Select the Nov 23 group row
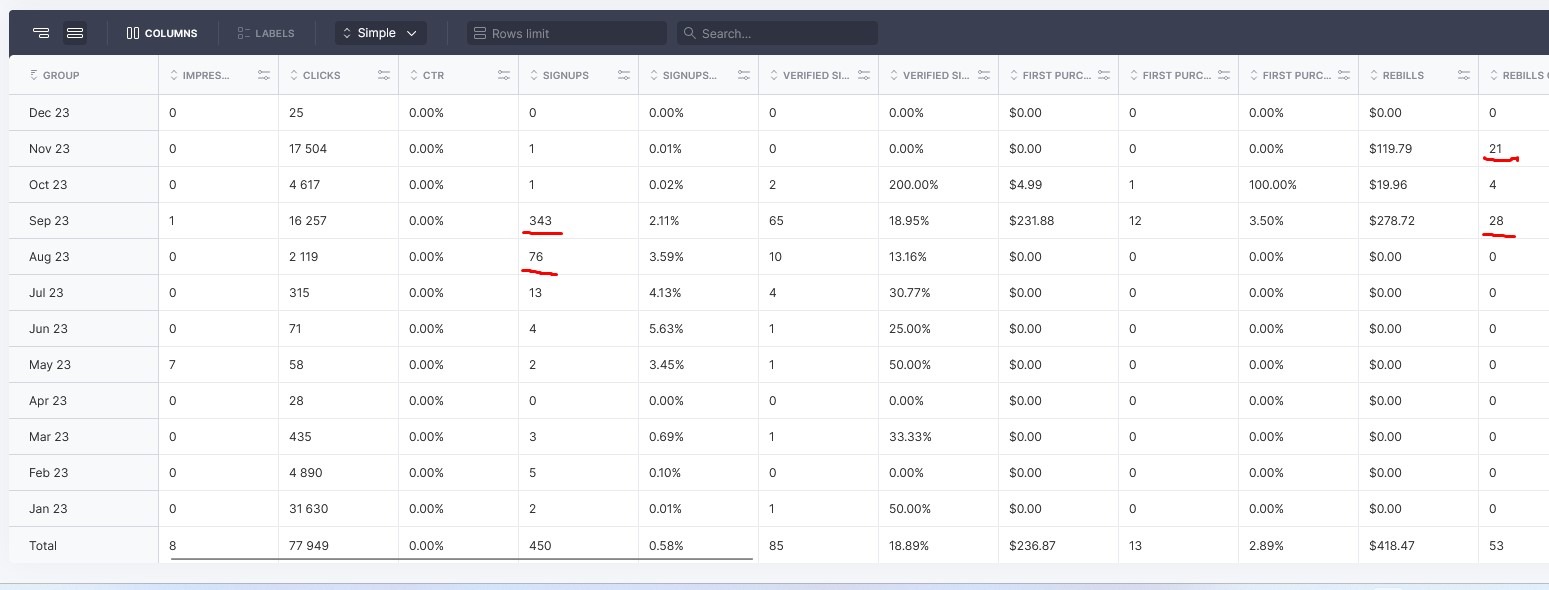 click(x=49, y=149)
